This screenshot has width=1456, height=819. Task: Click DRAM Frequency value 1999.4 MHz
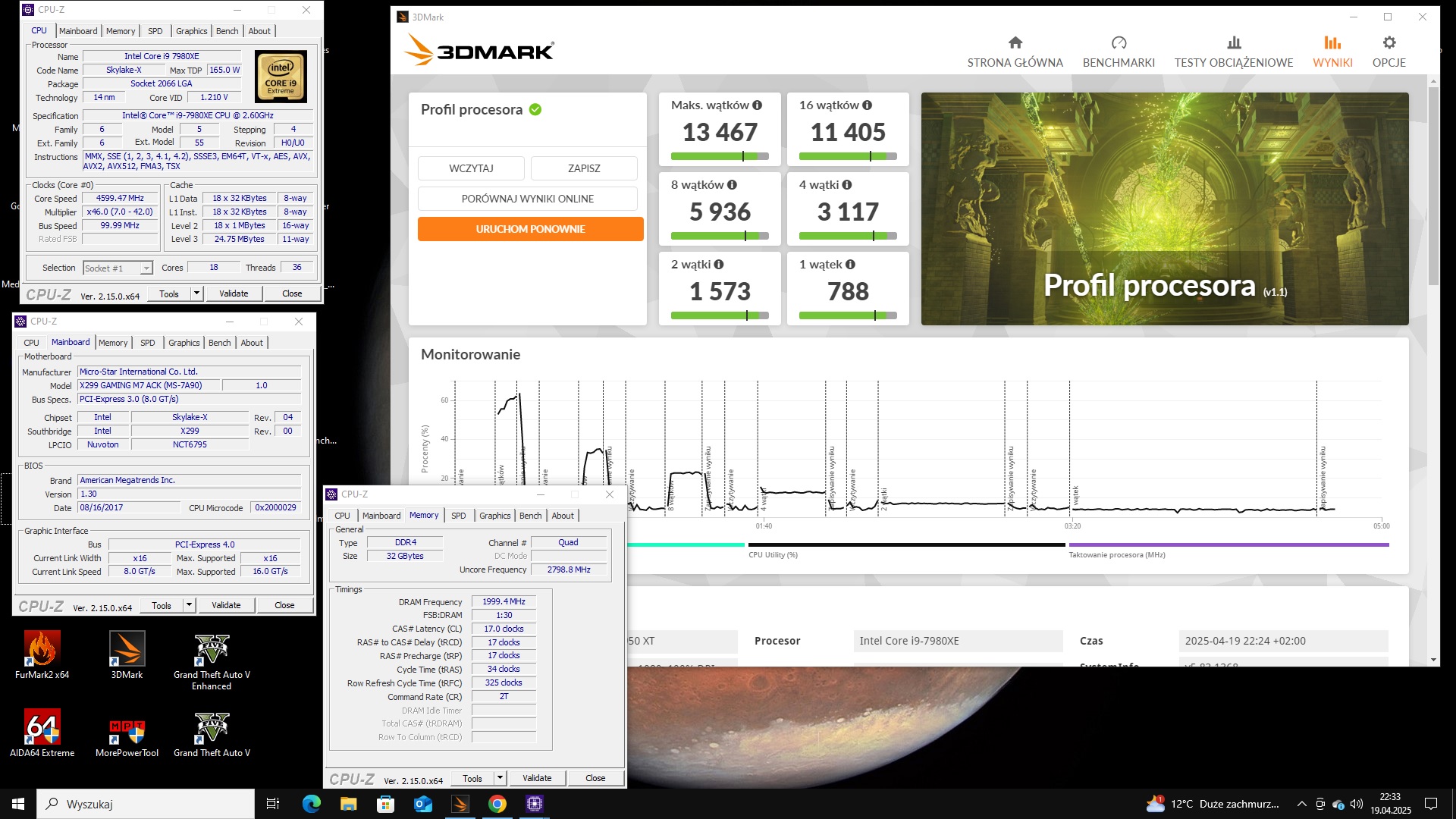pyautogui.click(x=504, y=601)
